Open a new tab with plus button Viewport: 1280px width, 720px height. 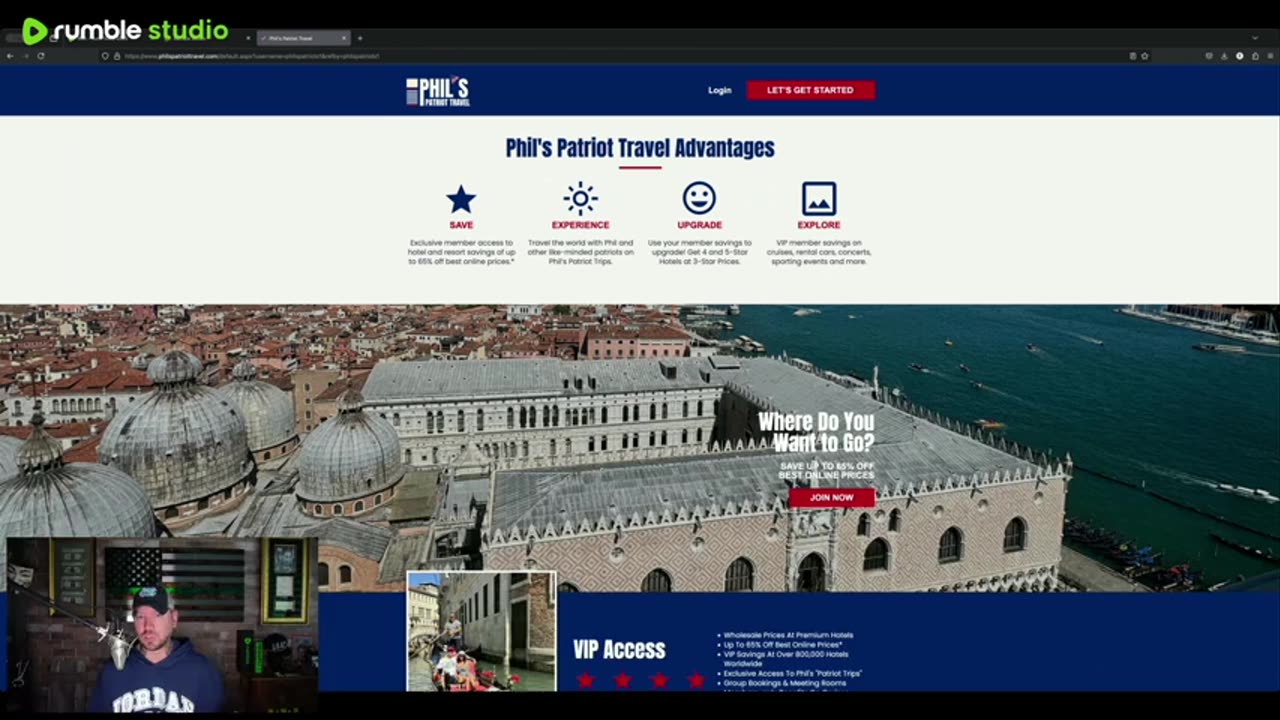(360, 38)
